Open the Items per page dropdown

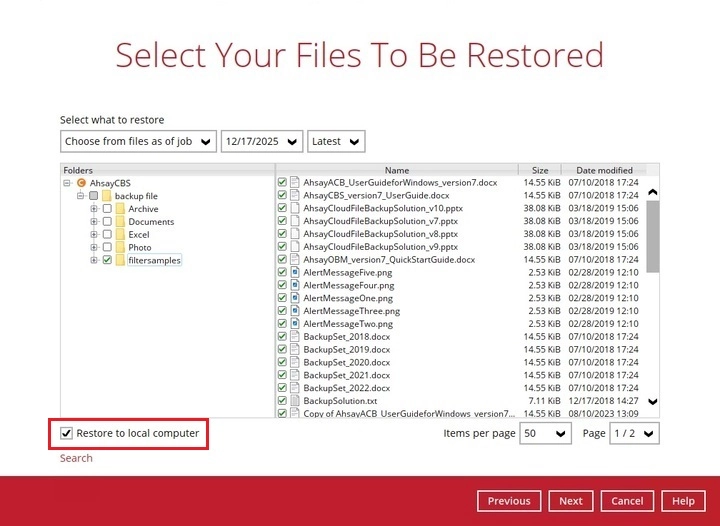(545, 433)
